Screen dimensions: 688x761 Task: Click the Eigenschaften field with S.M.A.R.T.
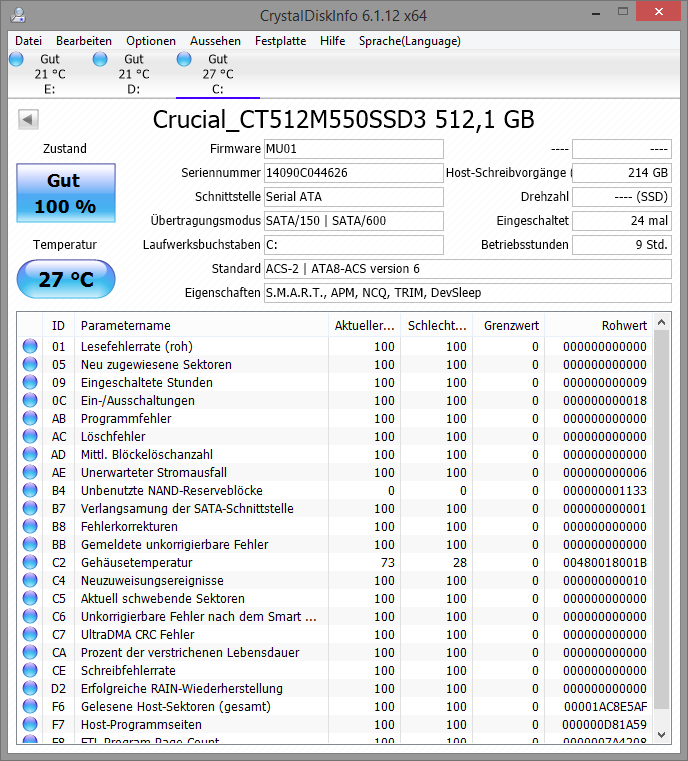coord(468,293)
